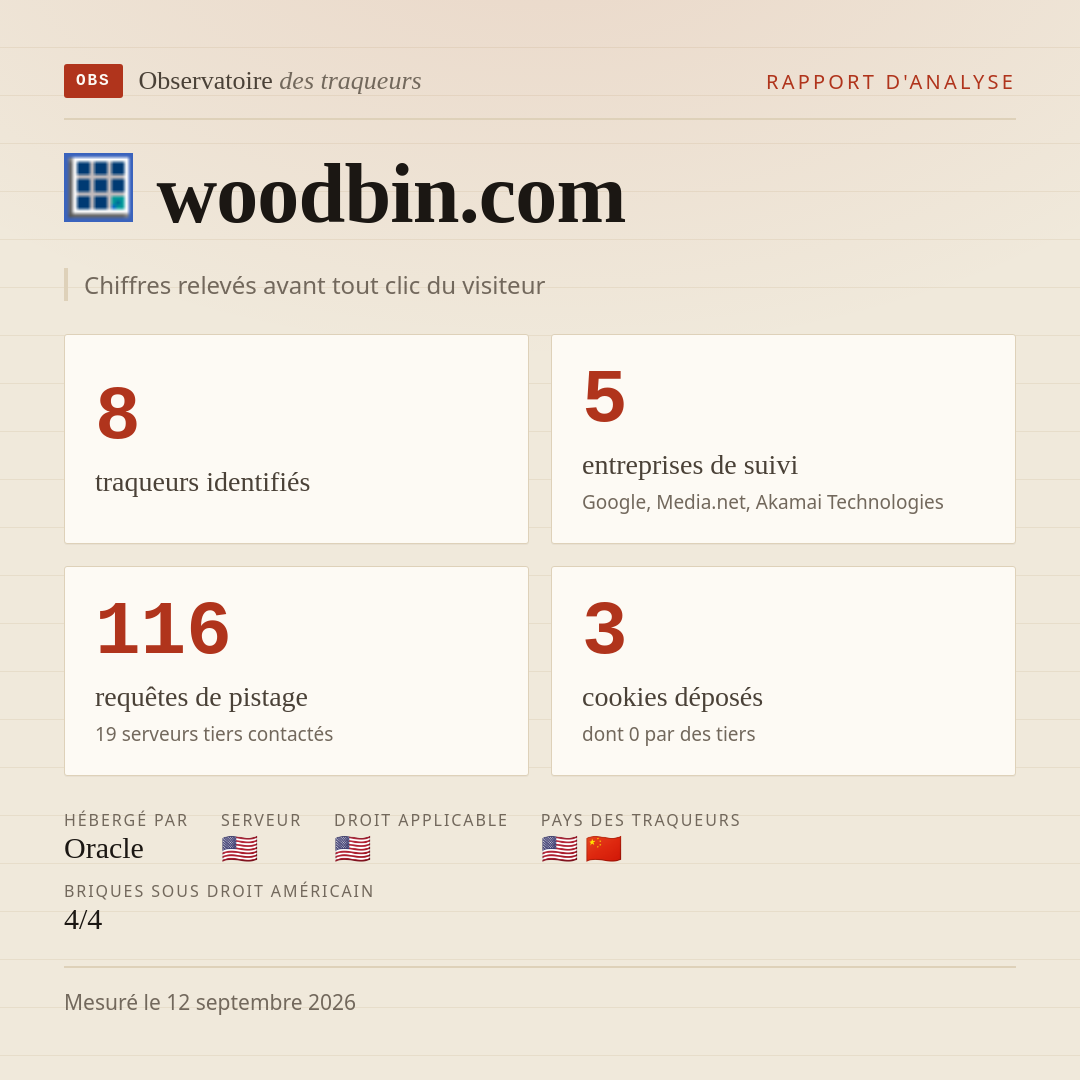Click the red OBS logo badge

click(x=94, y=81)
